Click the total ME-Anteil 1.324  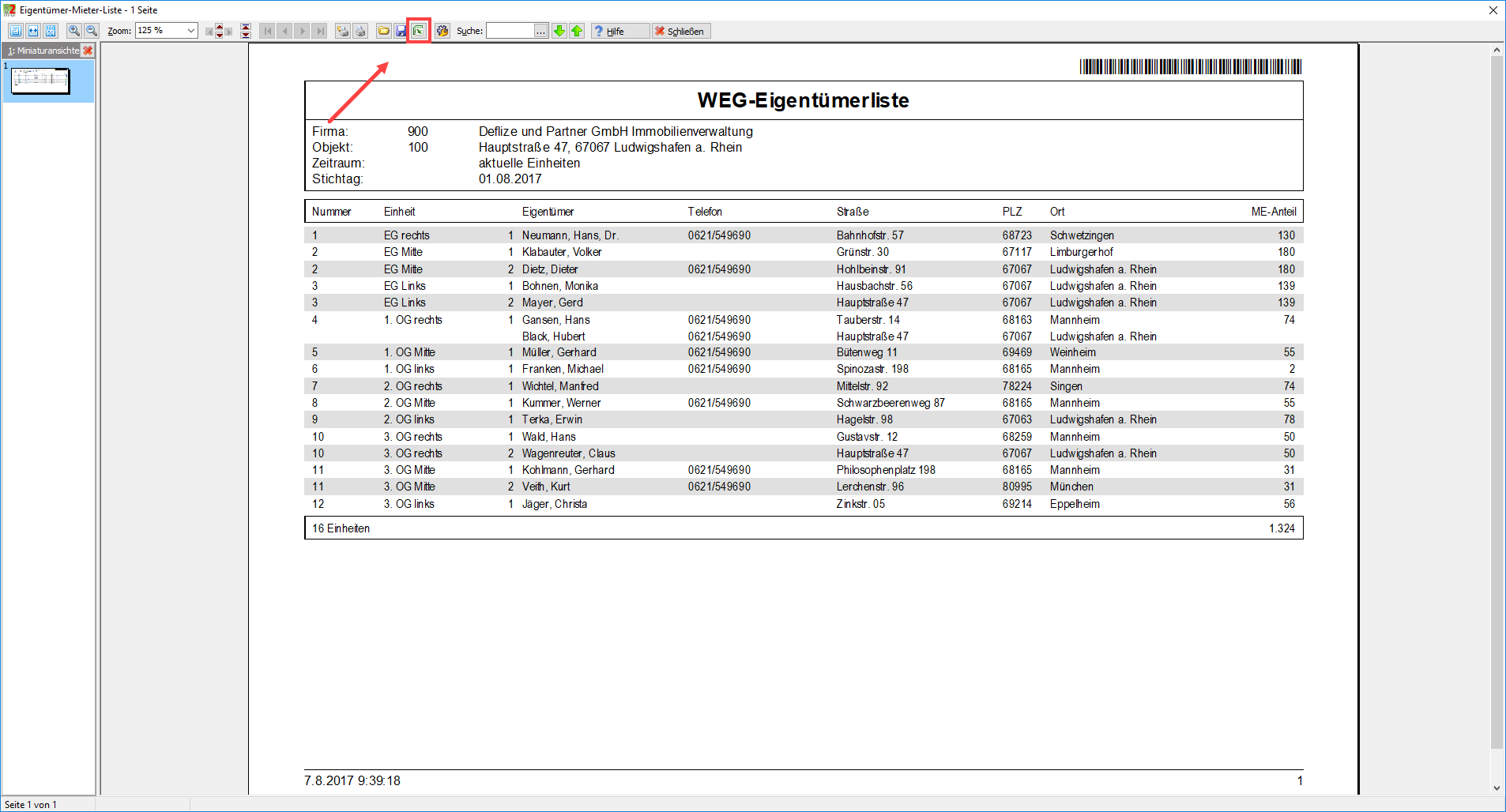coord(1282,528)
